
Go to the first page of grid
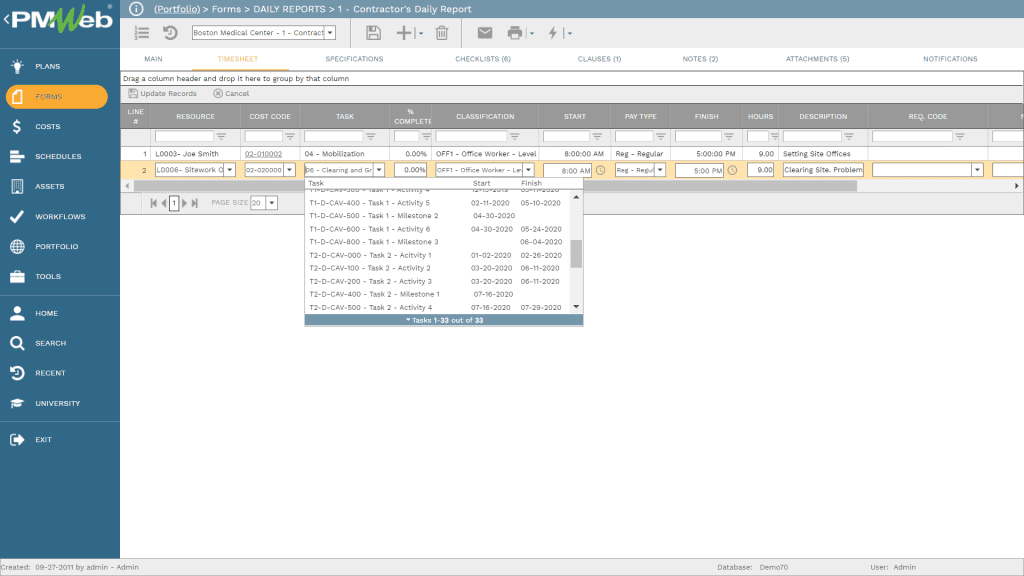[x=153, y=203]
